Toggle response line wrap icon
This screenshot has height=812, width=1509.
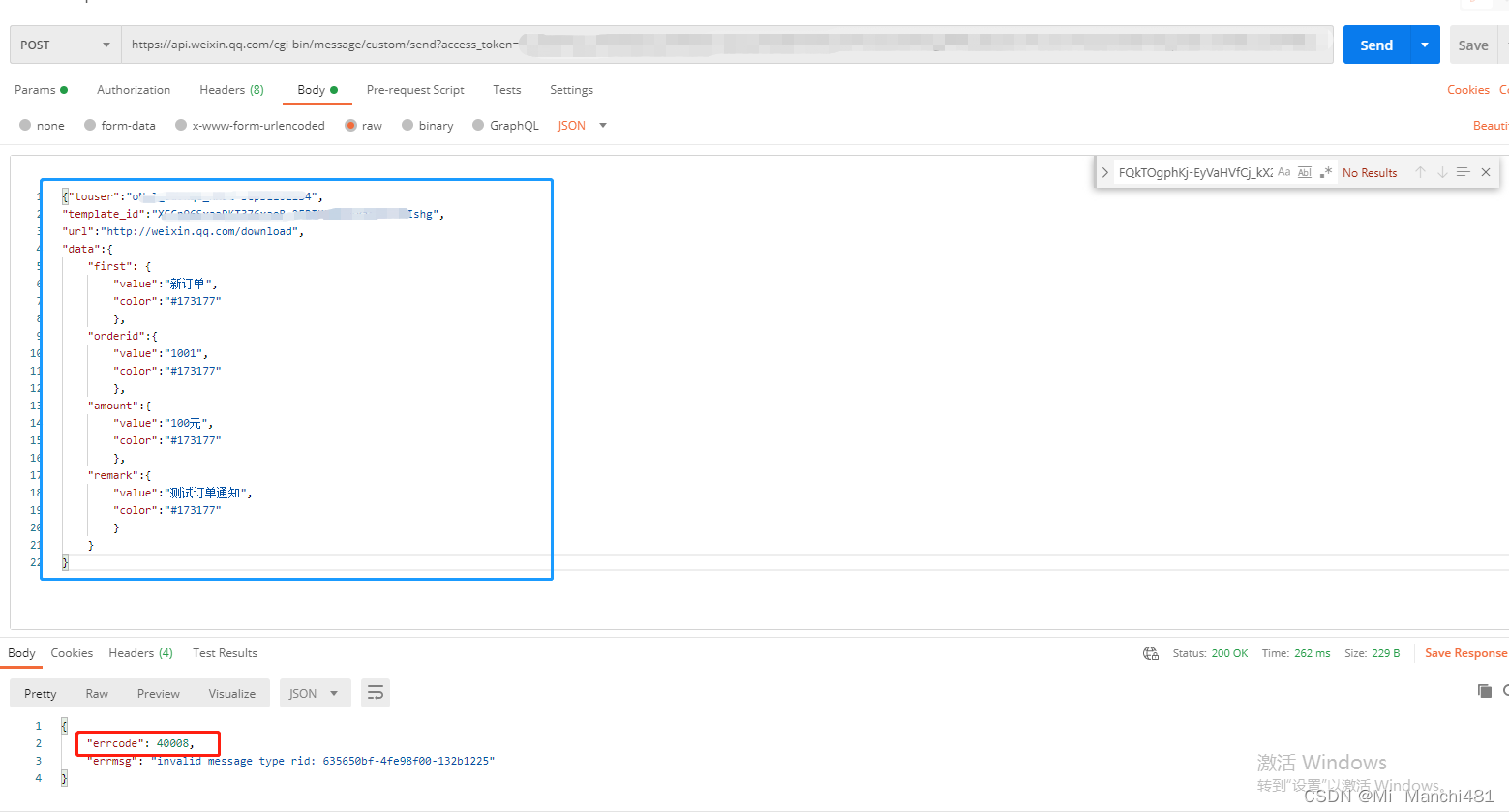(375, 693)
